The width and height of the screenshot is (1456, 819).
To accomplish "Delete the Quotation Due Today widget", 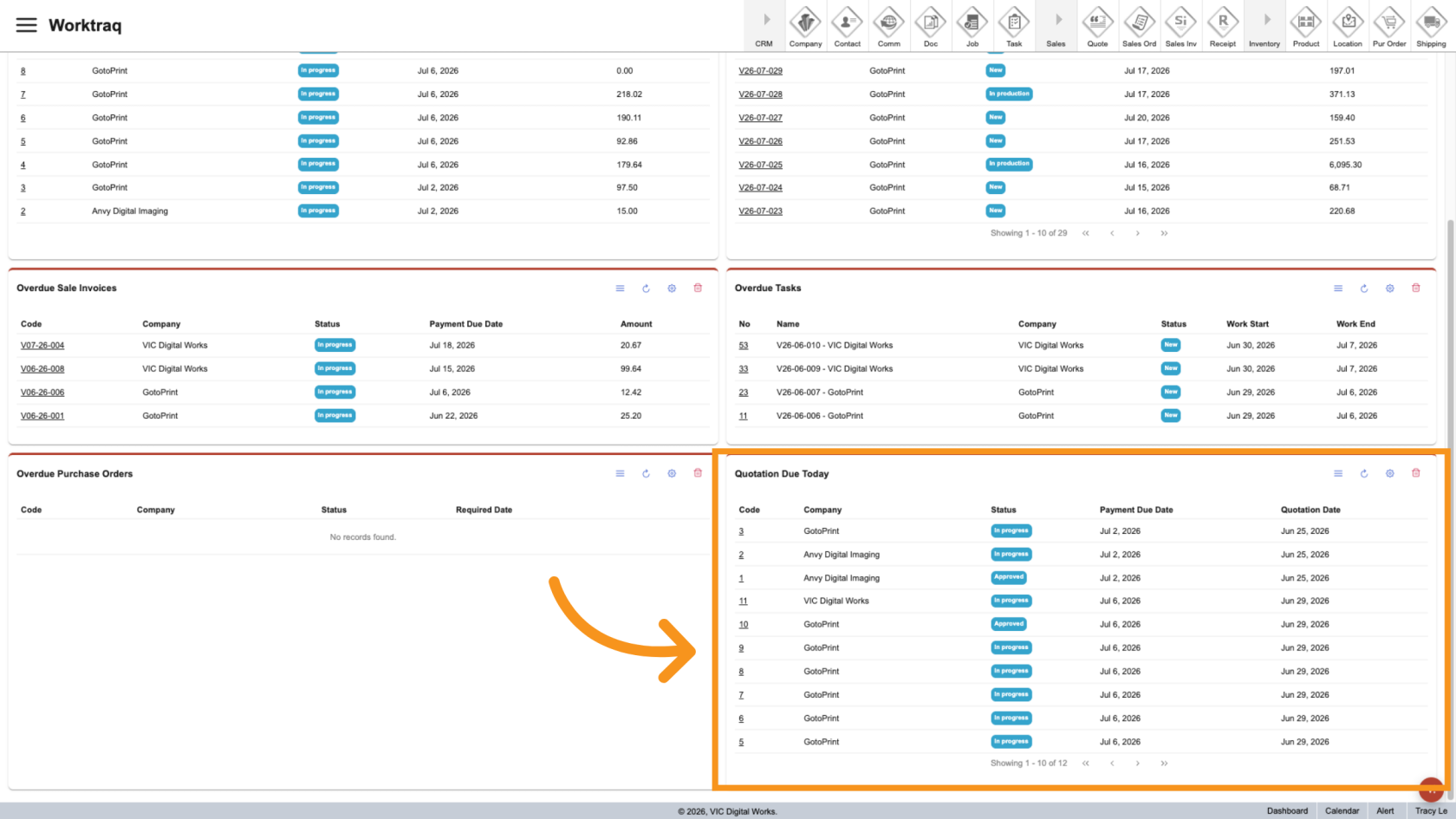I will 1416,474.
